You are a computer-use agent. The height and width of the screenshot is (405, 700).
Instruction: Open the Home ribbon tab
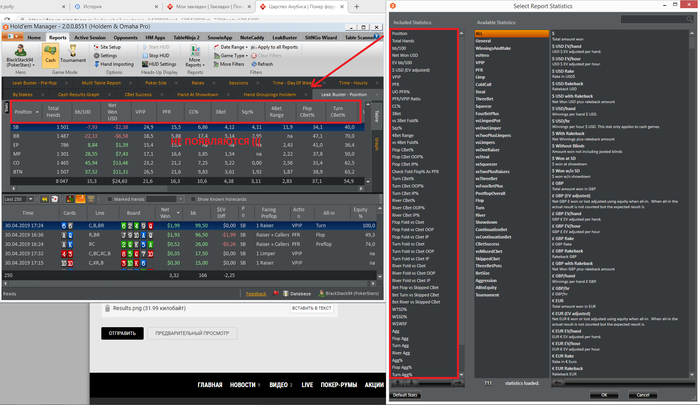pyautogui.click(x=34, y=38)
